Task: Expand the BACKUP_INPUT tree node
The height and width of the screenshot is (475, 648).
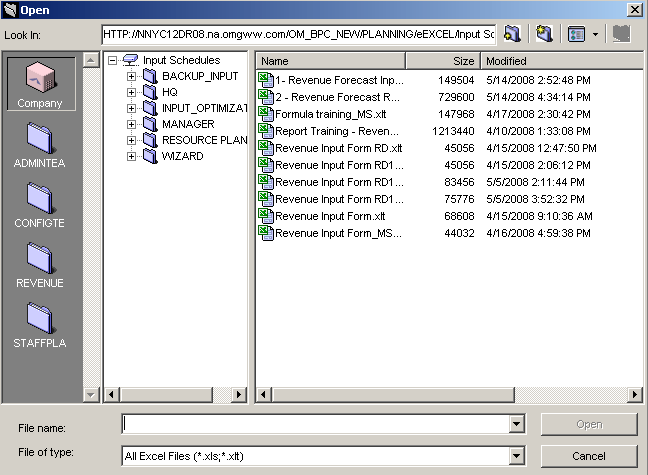Action: pos(131,76)
